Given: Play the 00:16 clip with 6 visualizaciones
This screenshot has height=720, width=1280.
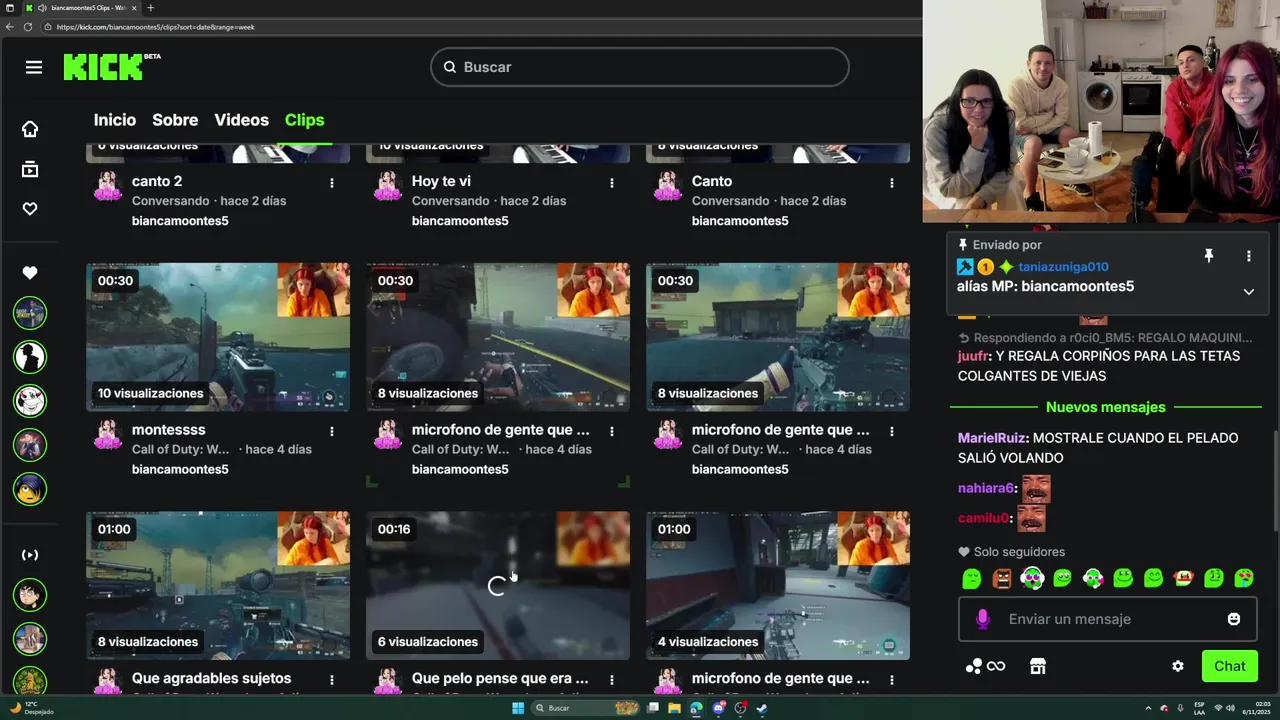Looking at the screenshot, I should click(498, 585).
